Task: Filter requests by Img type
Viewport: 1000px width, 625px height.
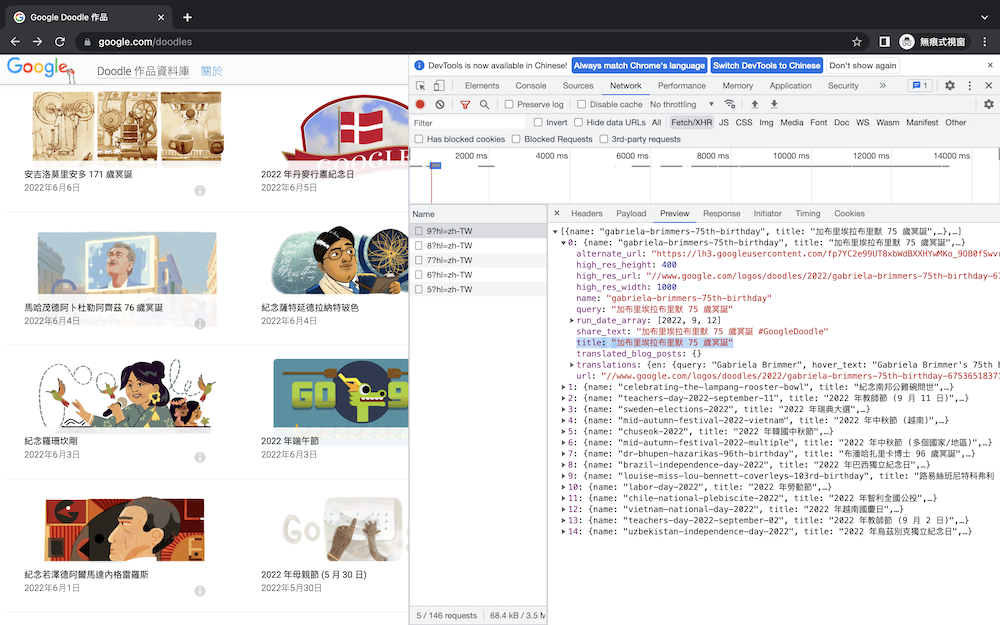Action: click(x=766, y=122)
